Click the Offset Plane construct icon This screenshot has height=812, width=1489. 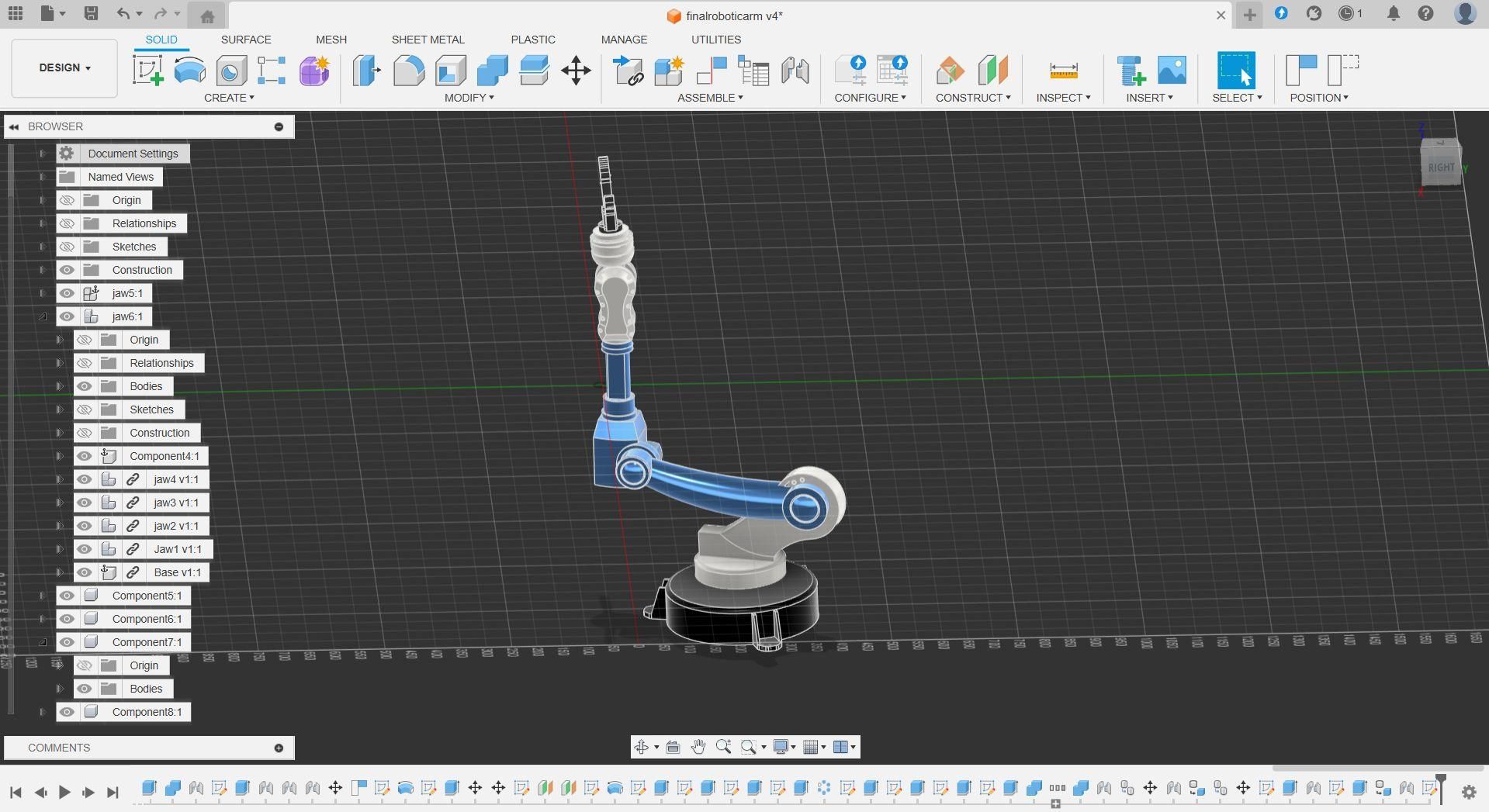(x=951, y=71)
